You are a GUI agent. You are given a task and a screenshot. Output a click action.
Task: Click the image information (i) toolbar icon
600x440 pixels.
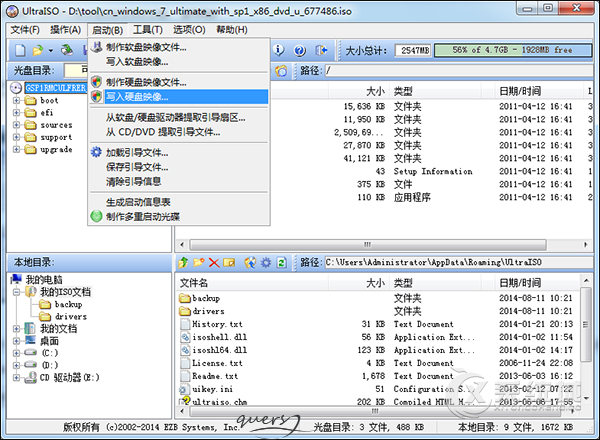(x=279, y=50)
